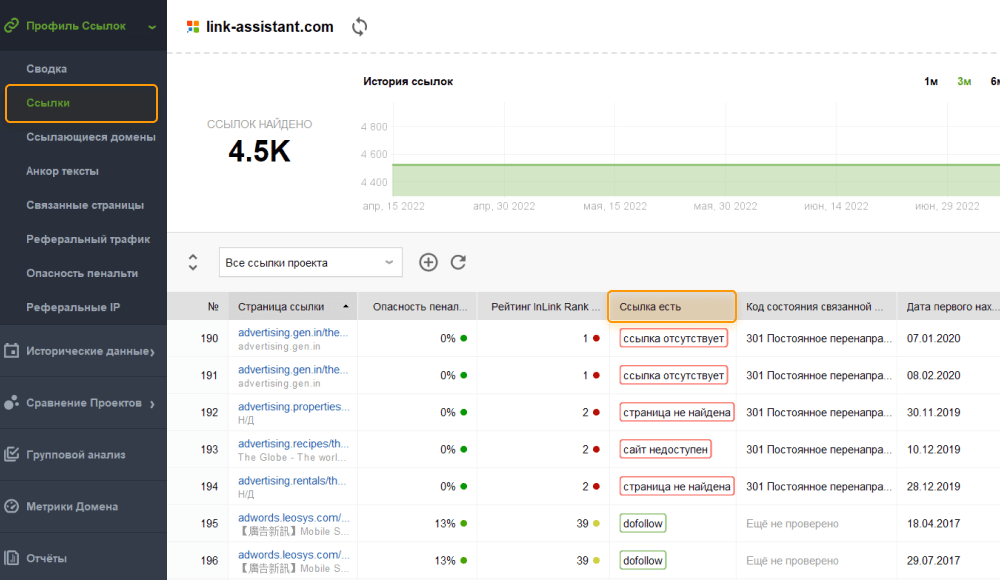The width and height of the screenshot is (1000, 580).
Task: Click dofollow badge in row 196
Action: pyautogui.click(x=643, y=560)
